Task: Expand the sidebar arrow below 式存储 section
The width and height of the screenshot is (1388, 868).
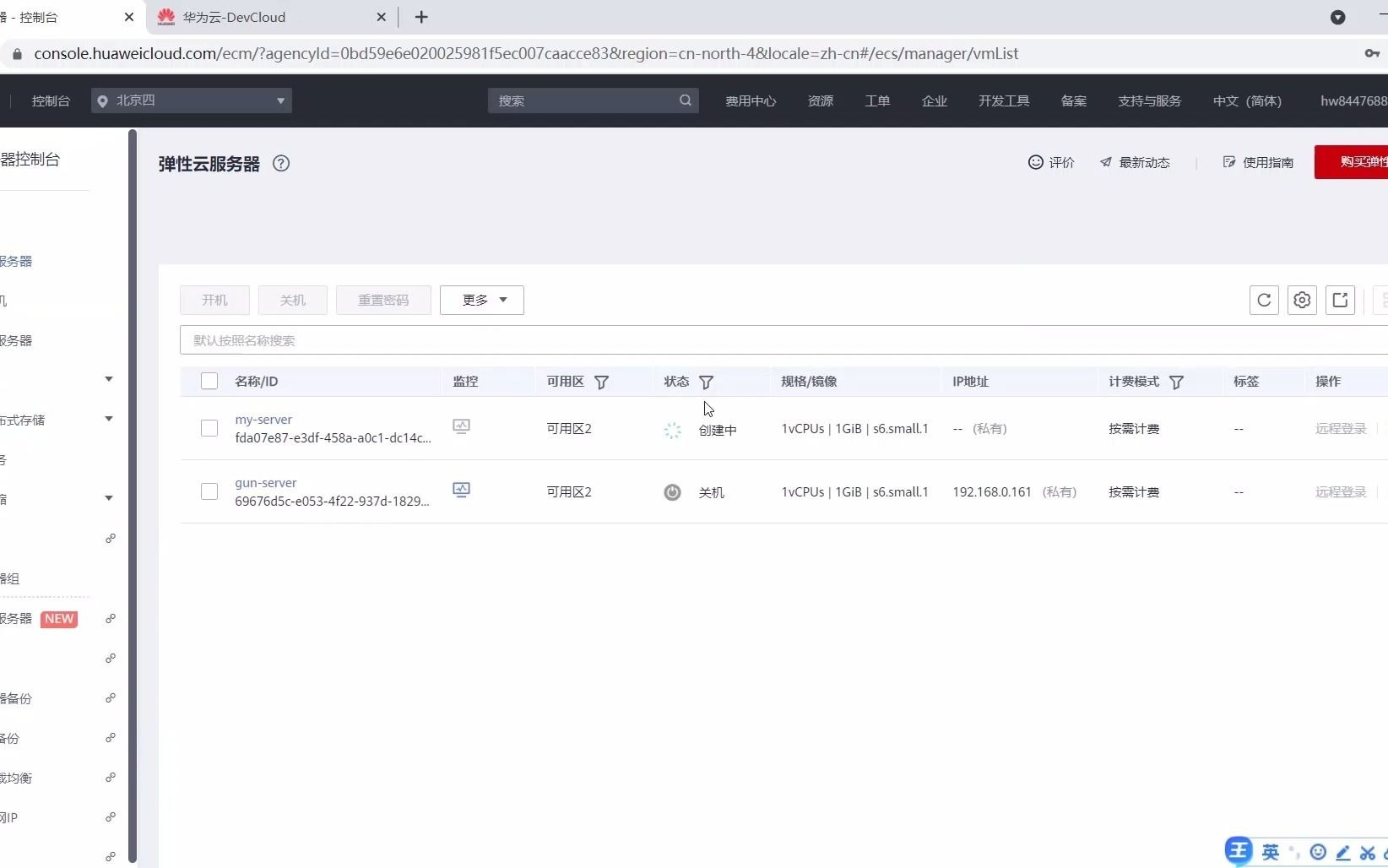Action: 109,498
